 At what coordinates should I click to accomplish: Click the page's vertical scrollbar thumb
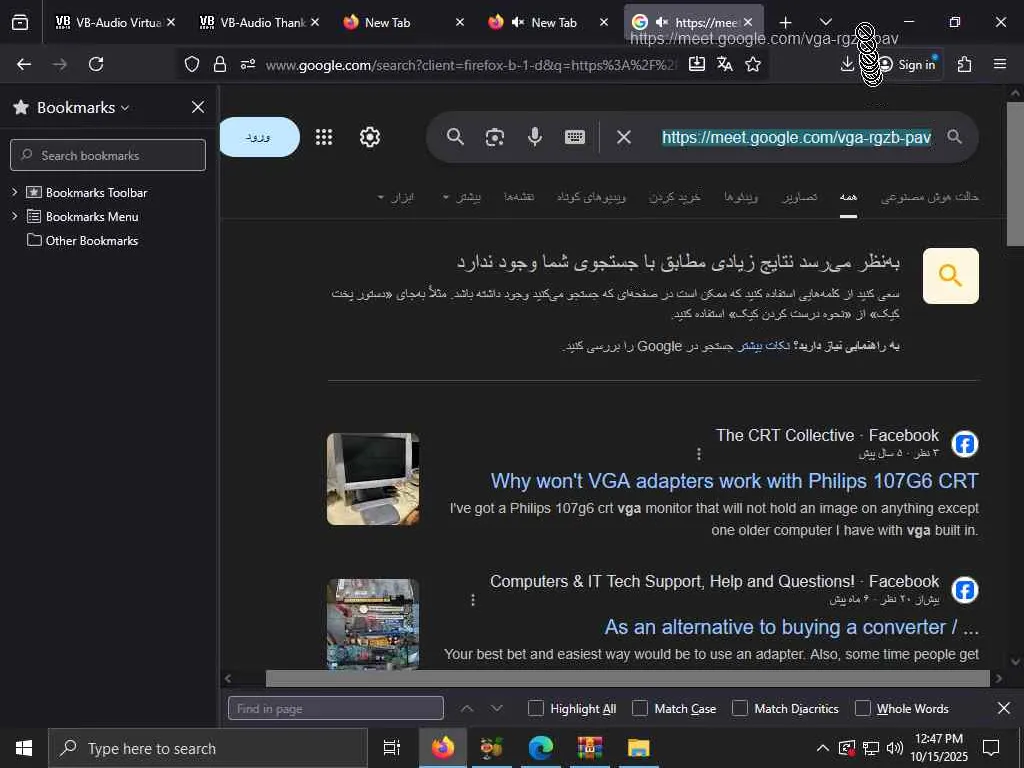tap(1015, 174)
